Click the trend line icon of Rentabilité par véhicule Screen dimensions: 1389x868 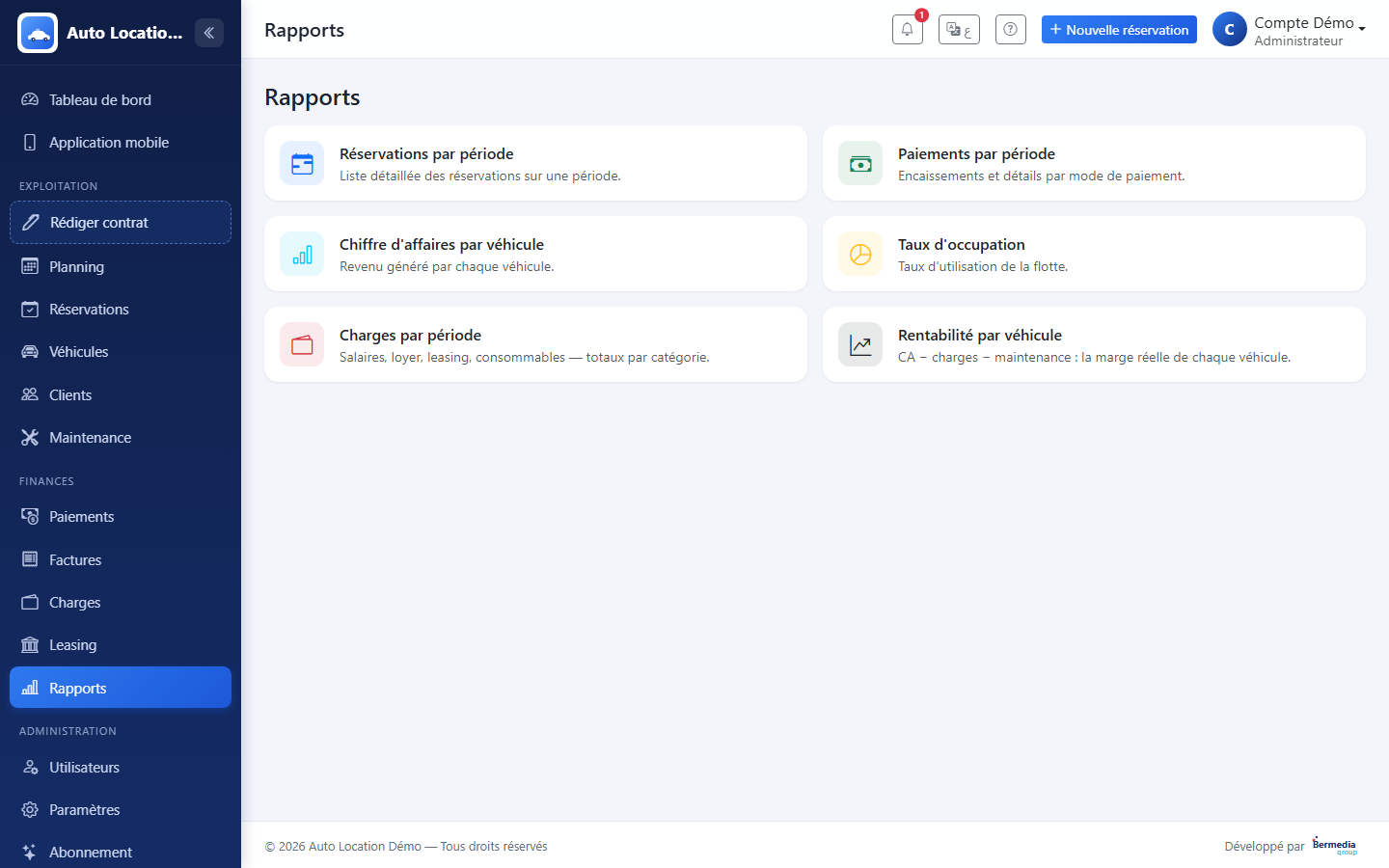pos(860,344)
